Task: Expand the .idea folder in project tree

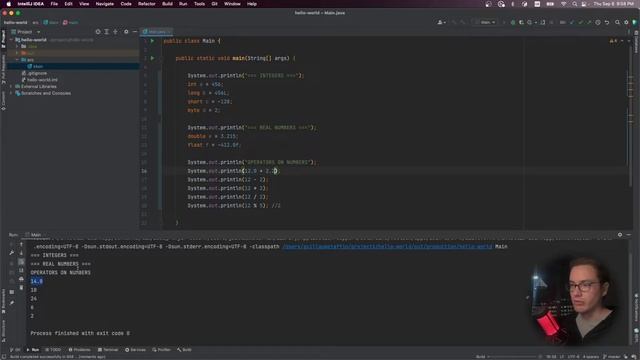Action: point(17,47)
